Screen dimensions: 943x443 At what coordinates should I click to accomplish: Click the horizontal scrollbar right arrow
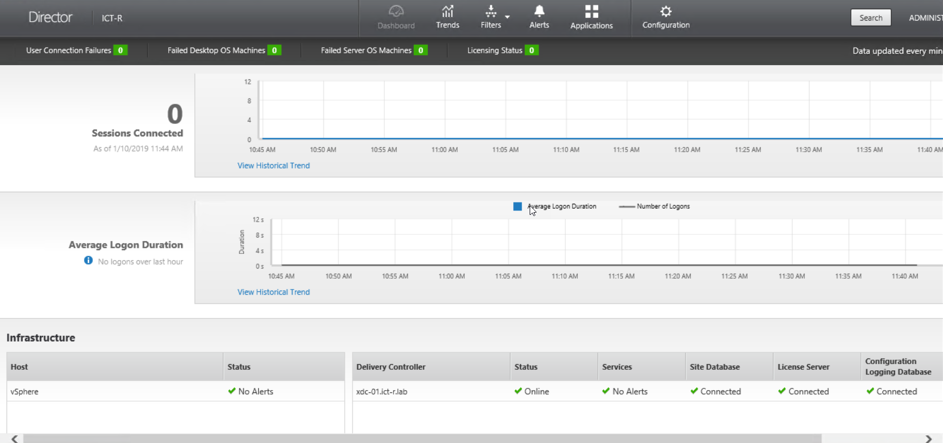point(929,438)
